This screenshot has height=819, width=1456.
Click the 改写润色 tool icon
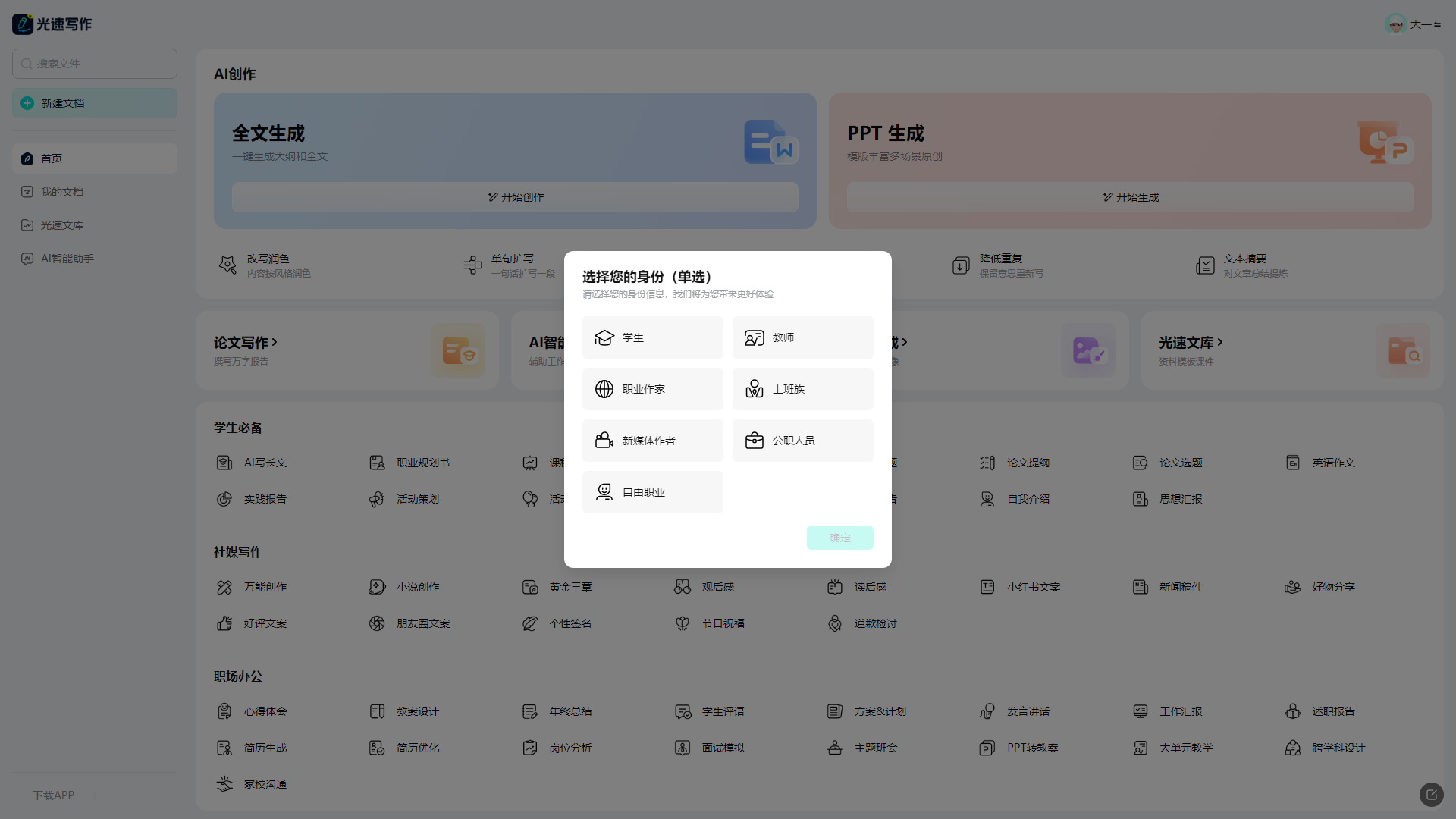point(227,265)
